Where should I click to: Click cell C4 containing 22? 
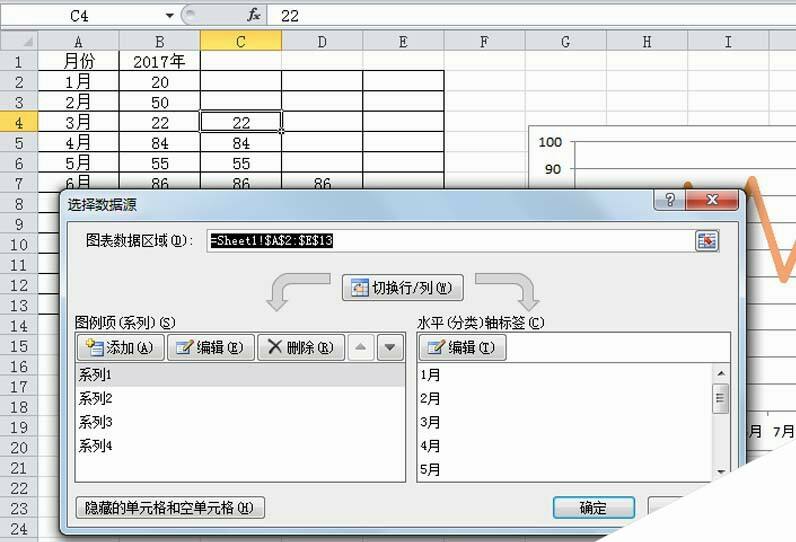click(241, 122)
